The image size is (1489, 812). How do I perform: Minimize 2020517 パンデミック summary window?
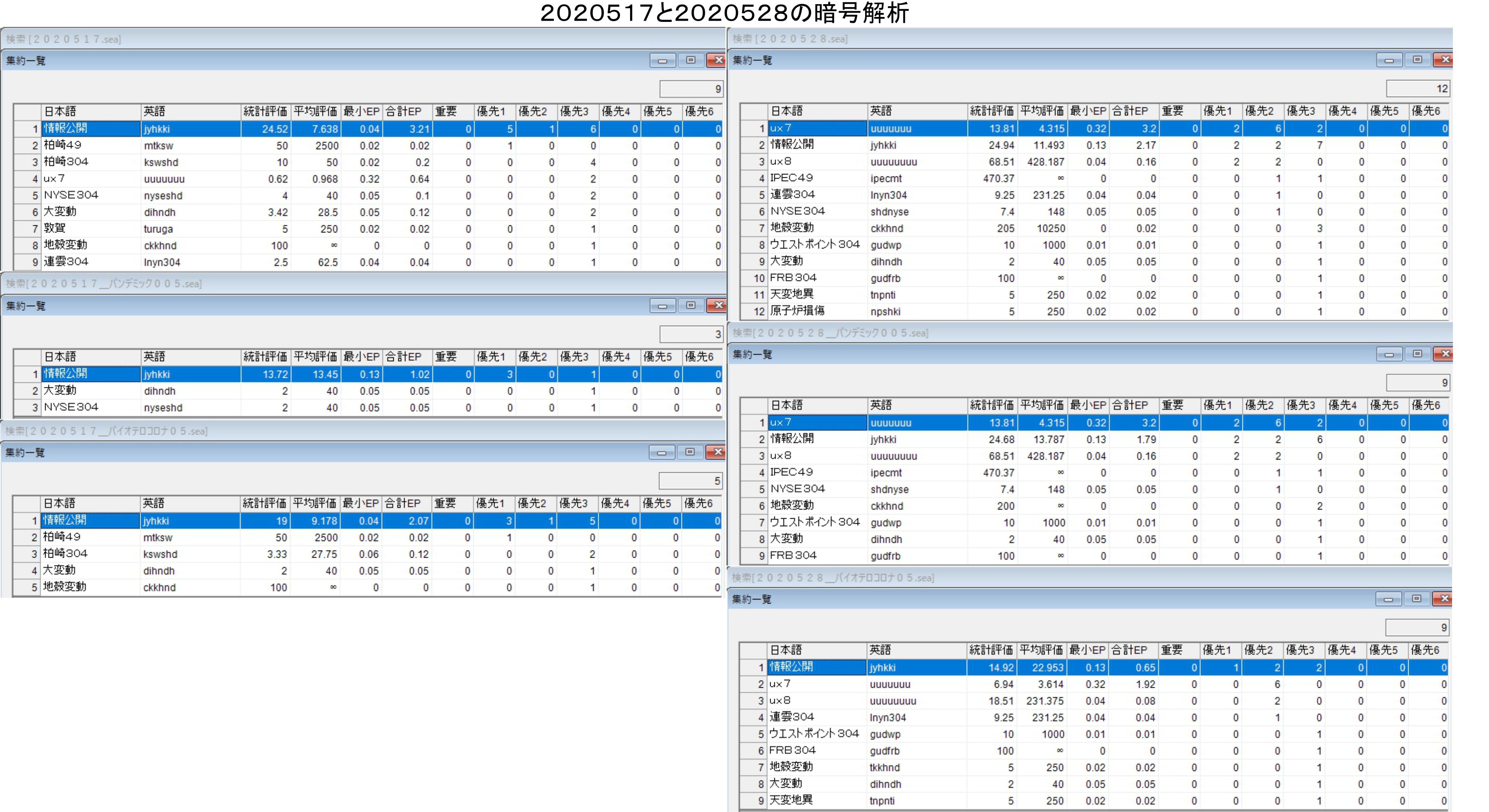tap(662, 305)
